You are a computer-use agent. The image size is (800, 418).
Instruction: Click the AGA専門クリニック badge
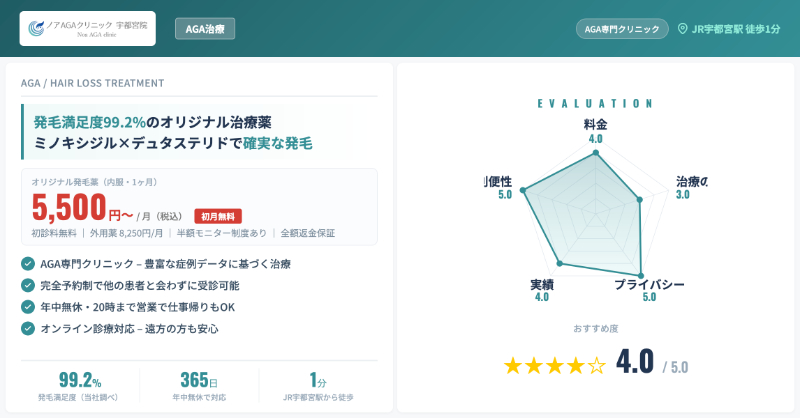click(x=622, y=29)
